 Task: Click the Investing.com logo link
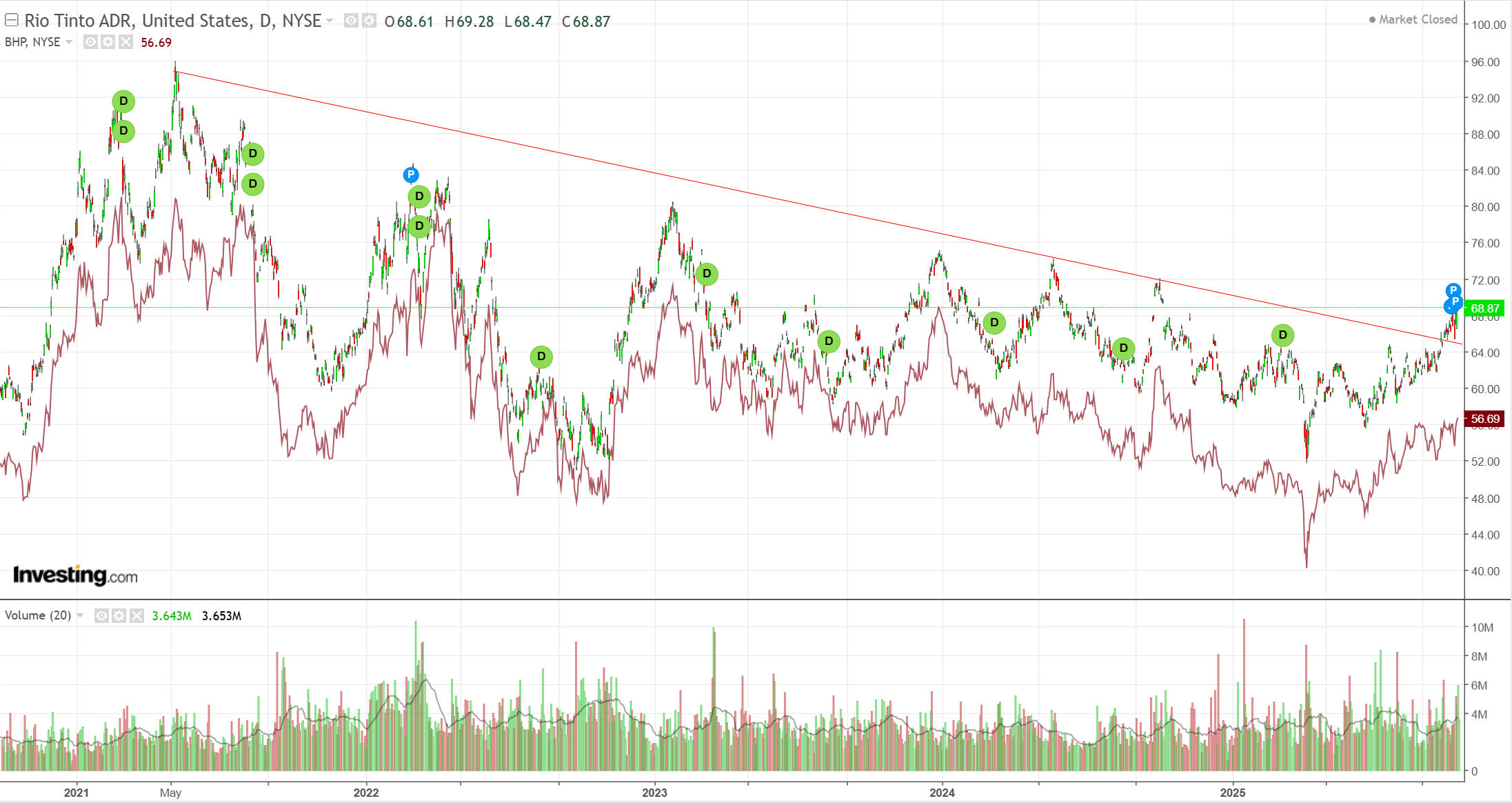[x=75, y=575]
